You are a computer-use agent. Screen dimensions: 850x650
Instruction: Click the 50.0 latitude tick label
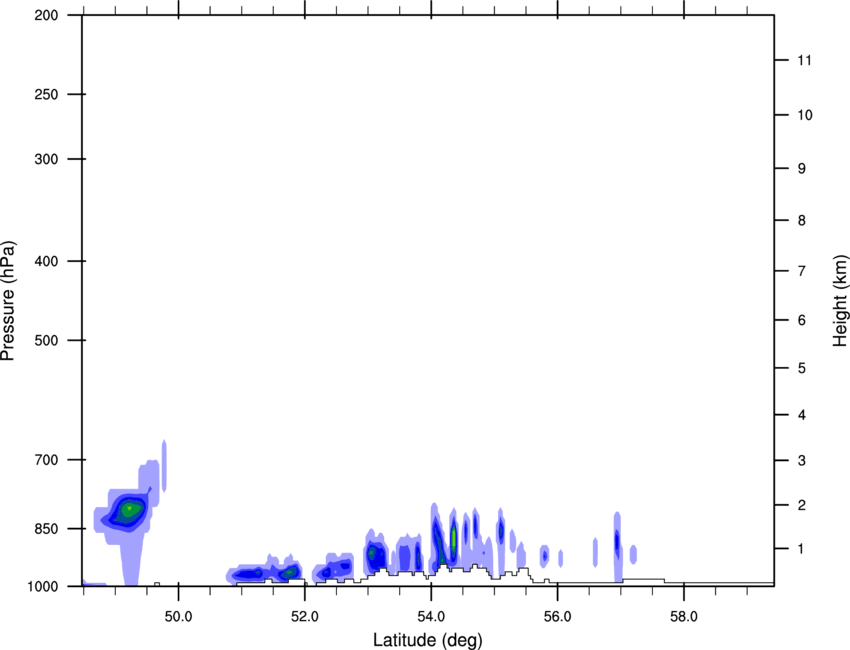(x=178, y=617)
